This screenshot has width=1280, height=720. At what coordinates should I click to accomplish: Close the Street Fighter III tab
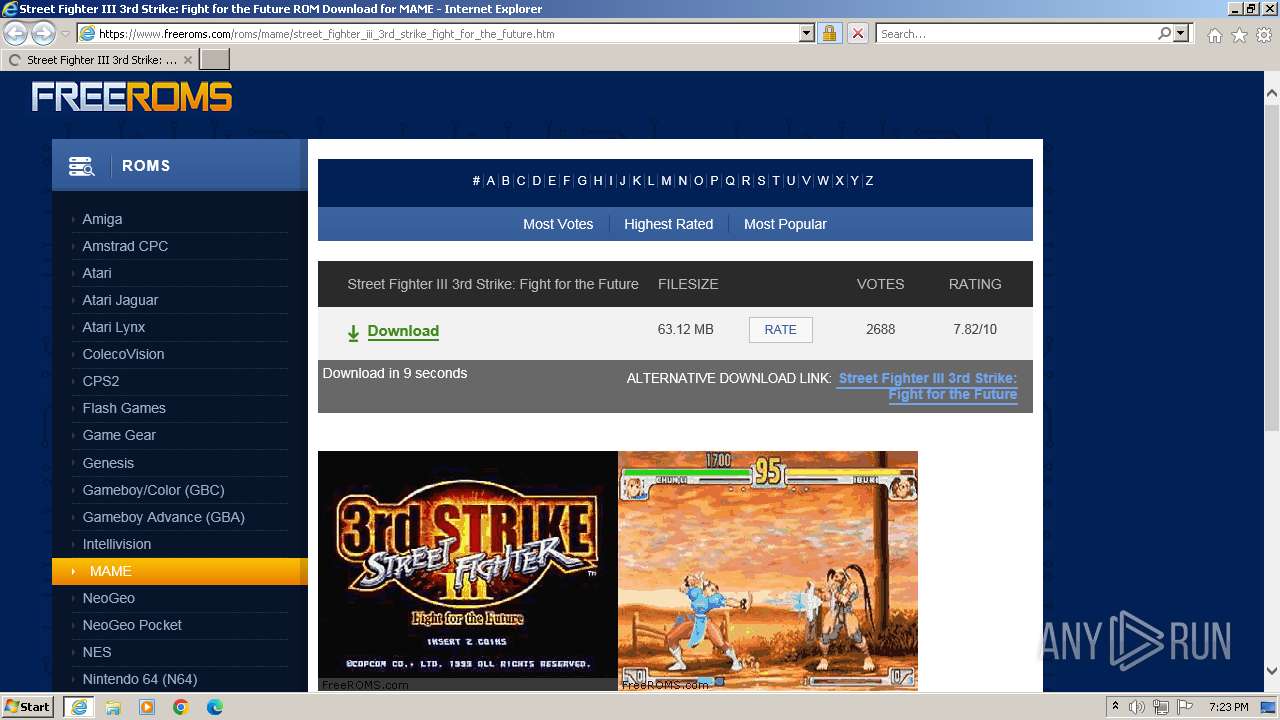pos(188,60)
